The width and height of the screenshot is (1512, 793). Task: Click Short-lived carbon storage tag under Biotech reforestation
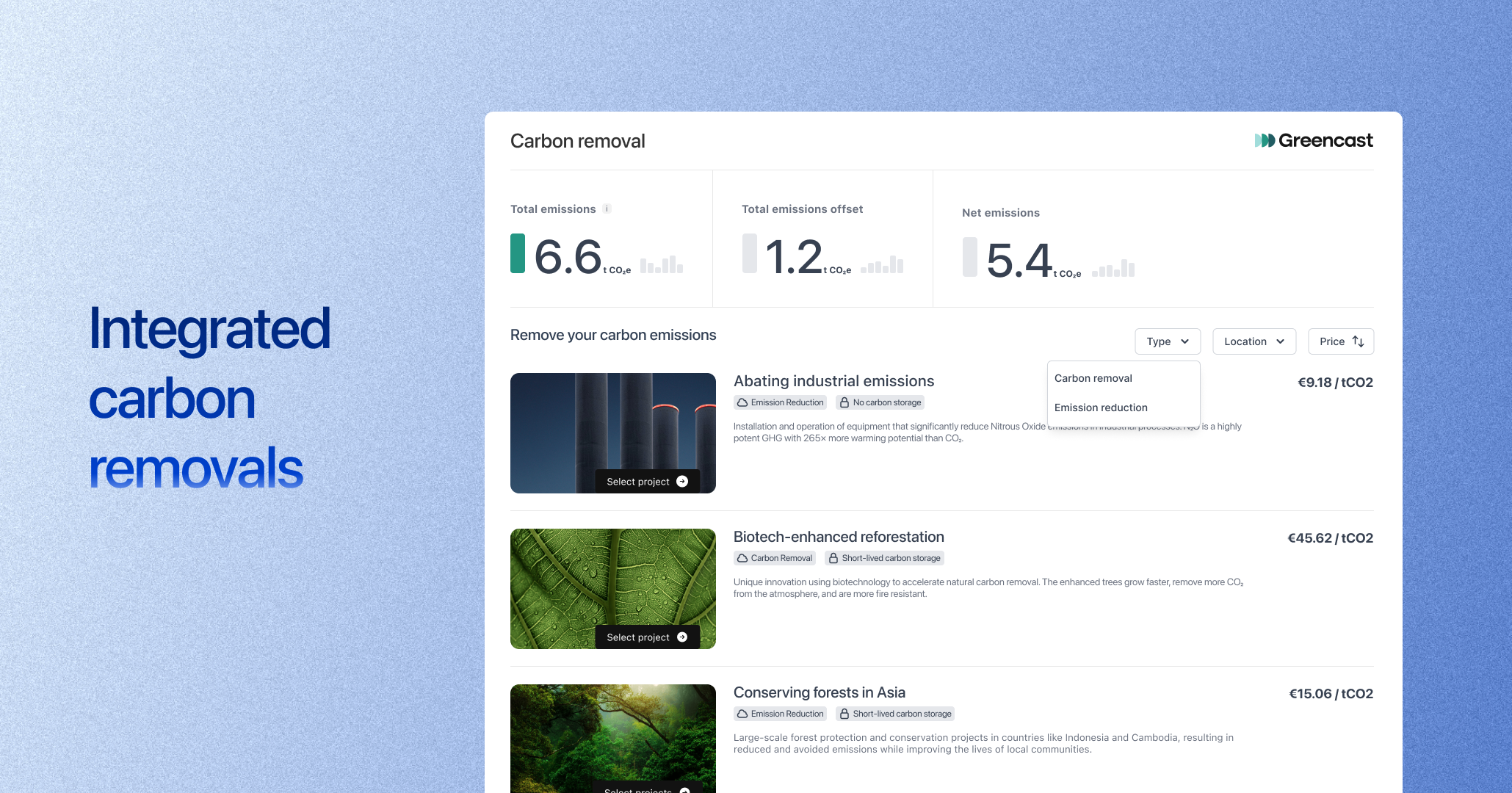click(x=884, y=558)
